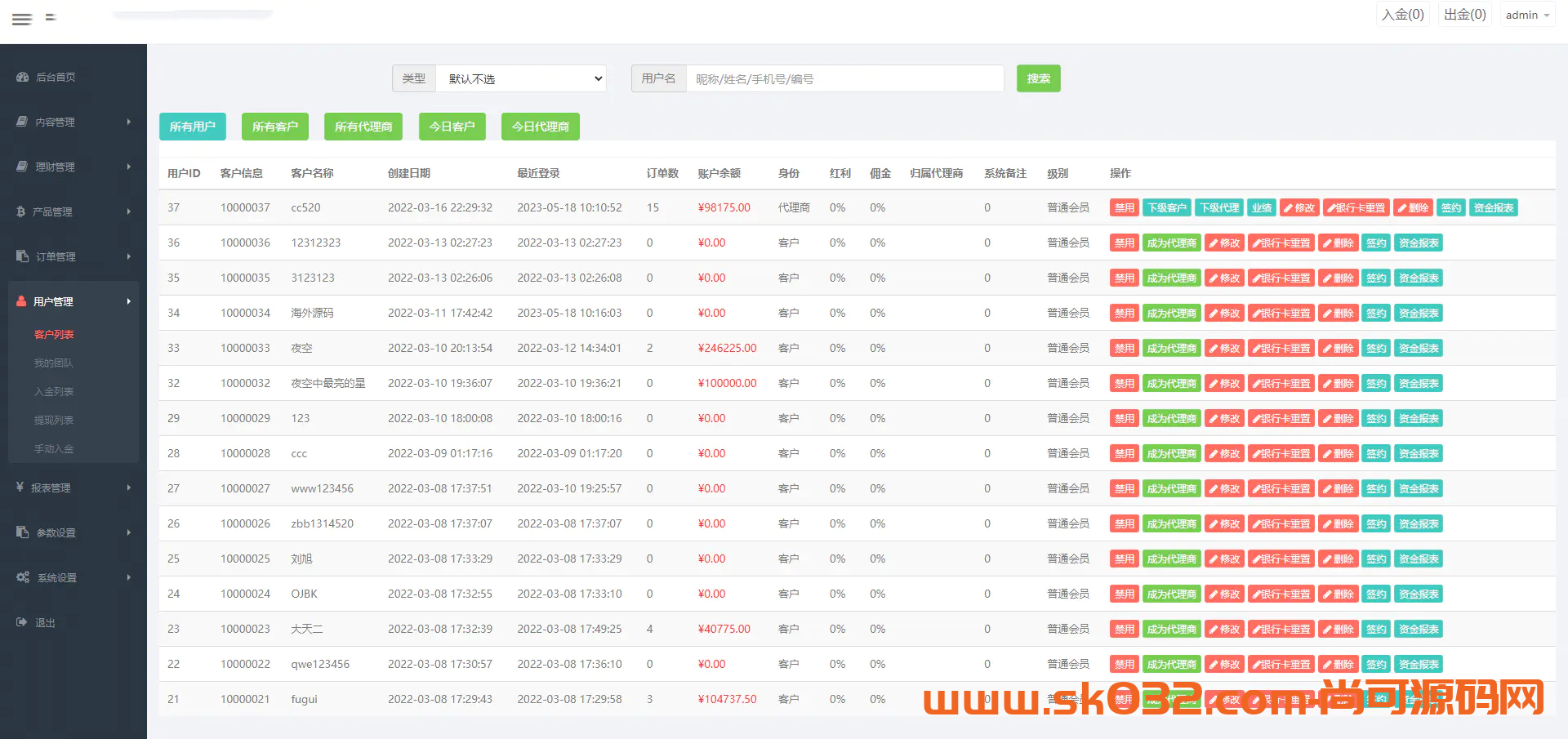This screenshot has height=739, width=1568.
Task: Click the sign-out icon beside 退出
Action: coord(22,622)
